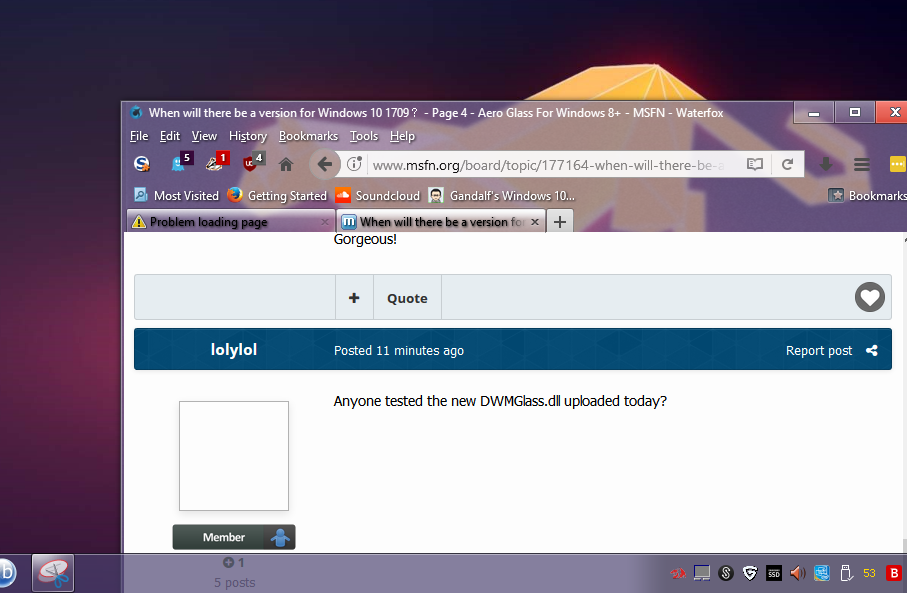Click the Intel graphics tray icon
Image resolution: width=907 pixels, height=593 pixels.
pyautogui.click(x=821, y=573)
